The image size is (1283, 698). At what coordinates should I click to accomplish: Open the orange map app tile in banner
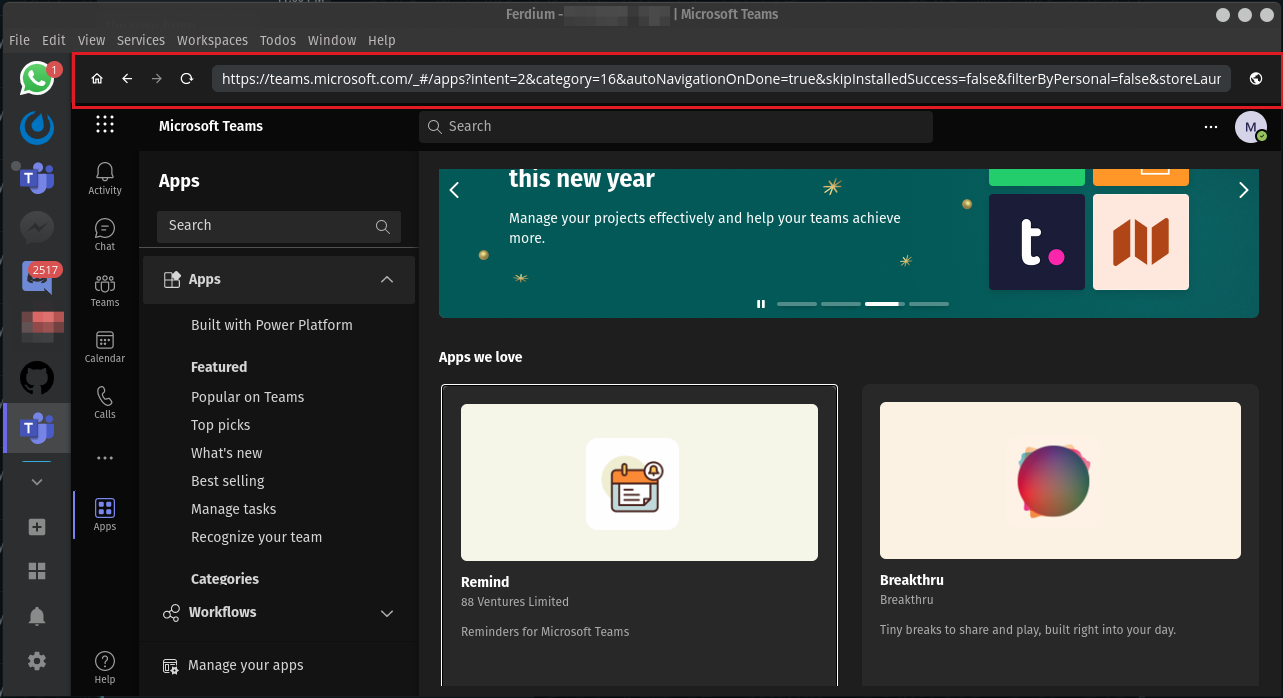[1141, 242]
